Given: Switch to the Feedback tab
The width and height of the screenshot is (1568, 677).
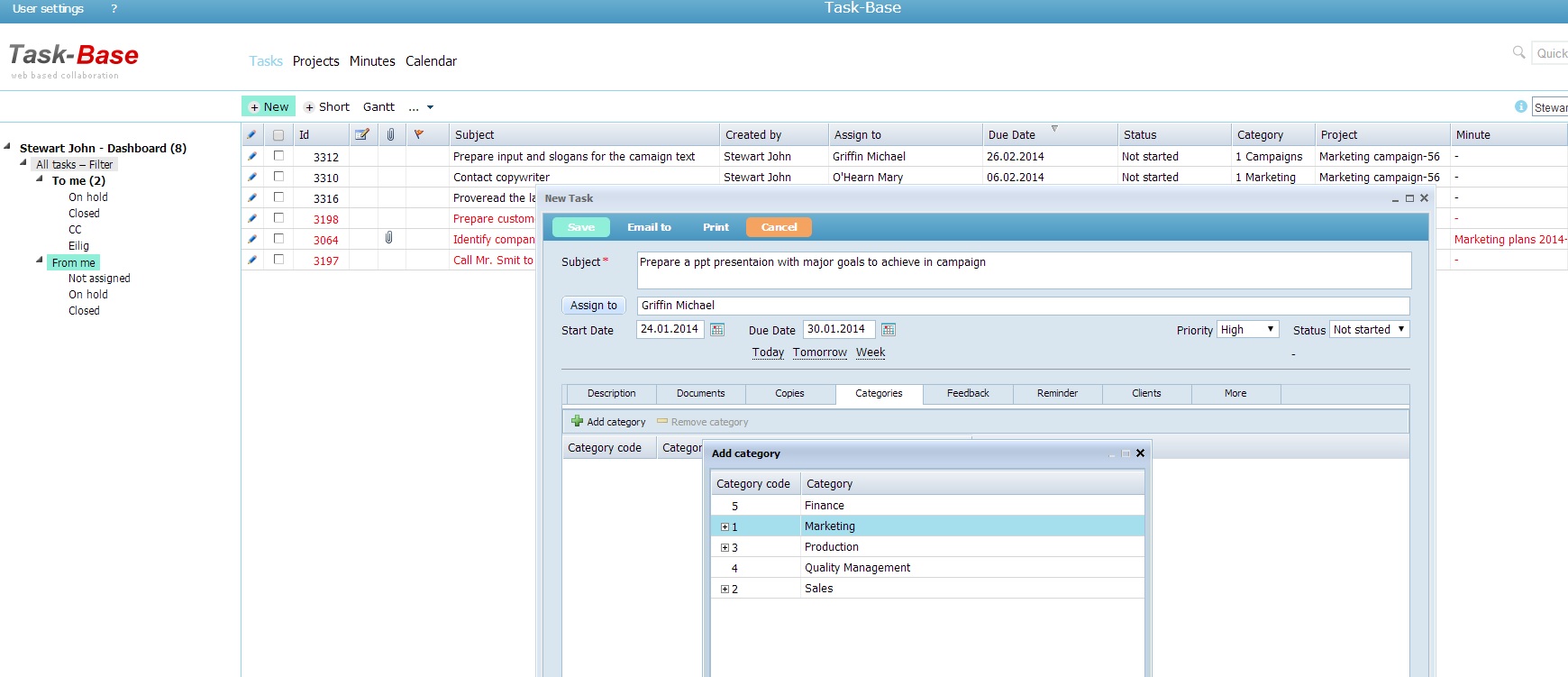Looking at the screenshot, I should pos(968,394).
